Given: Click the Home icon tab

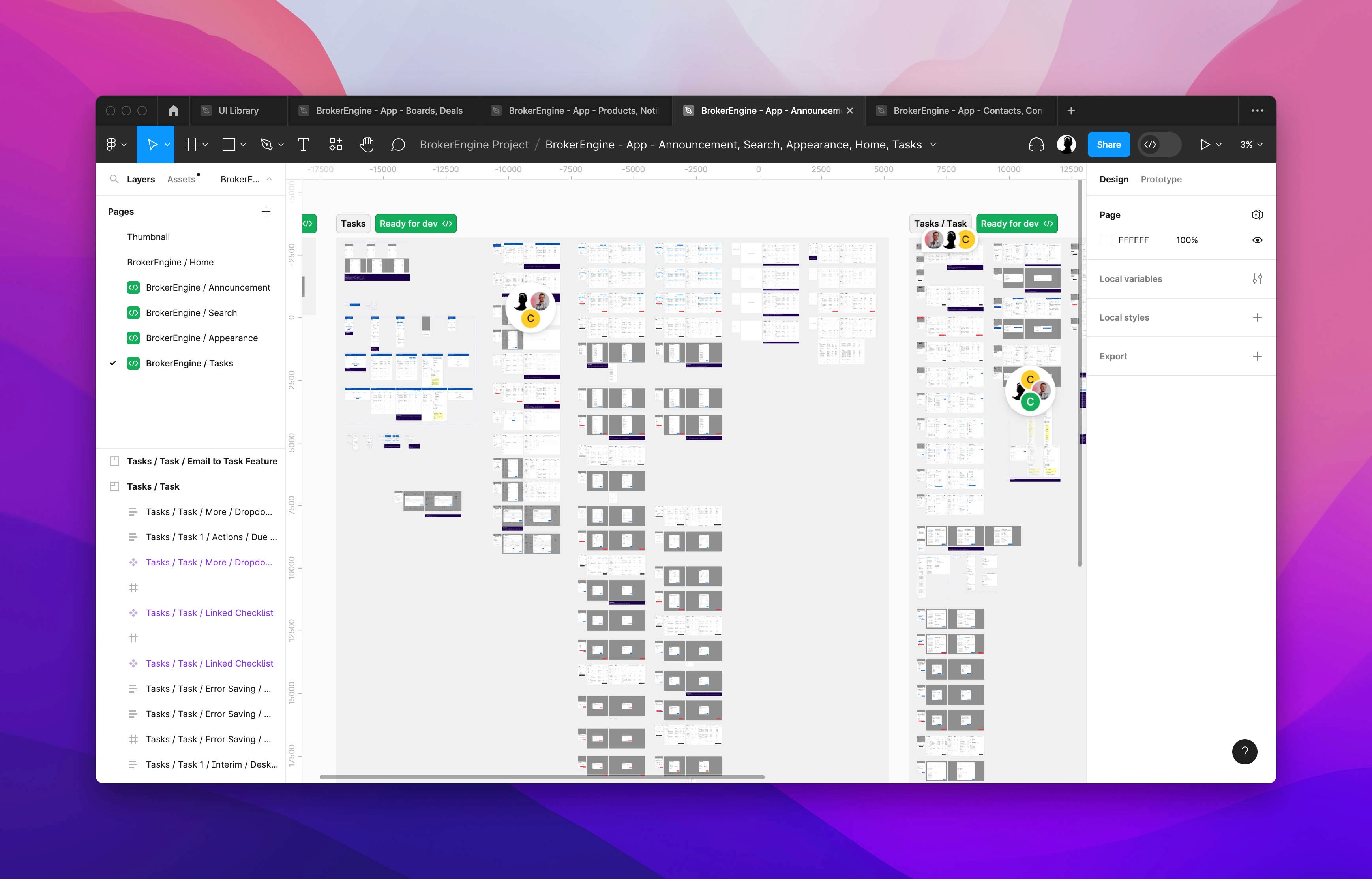Looking at the screenshot, I should coord(173,111).
